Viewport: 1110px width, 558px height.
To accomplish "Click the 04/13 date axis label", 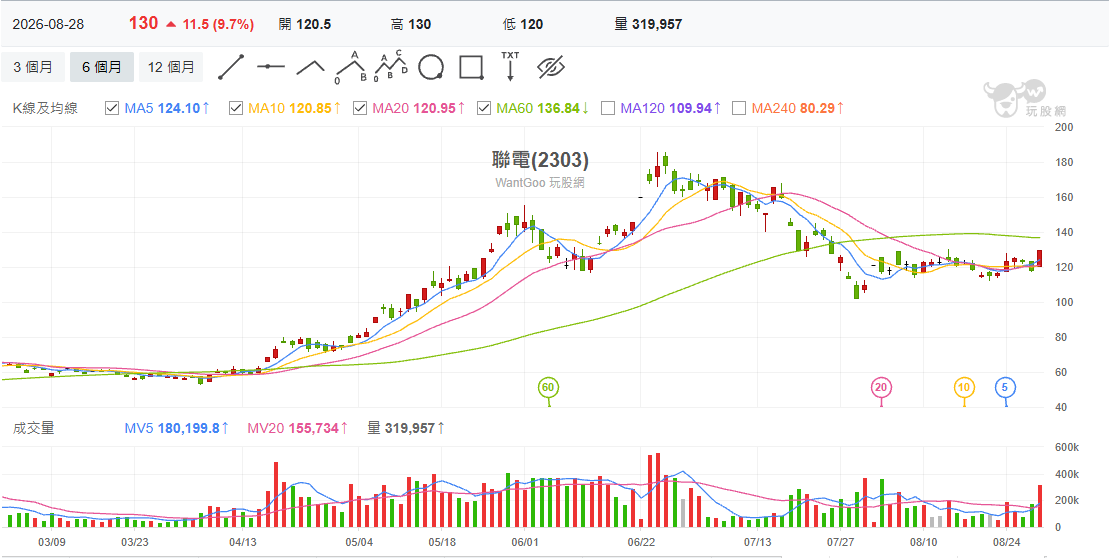I will pyautogui.click(x=242, y=543).
